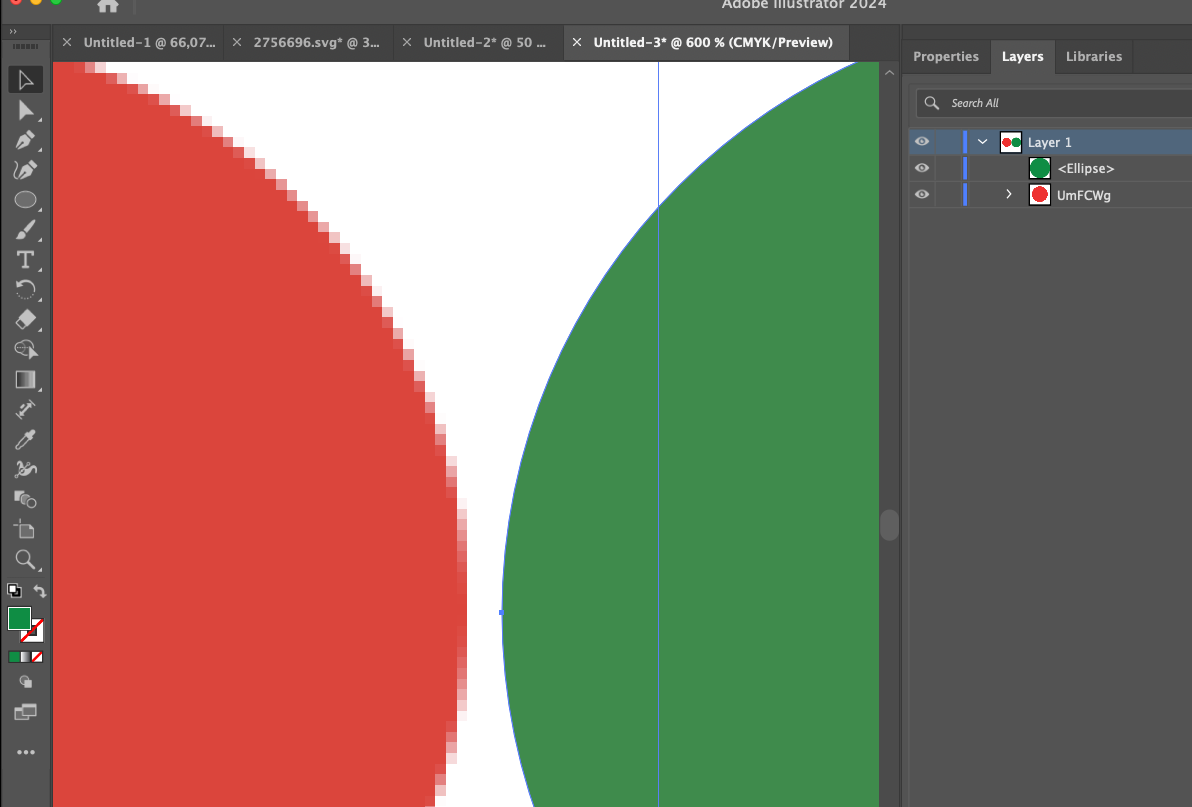This screenshot has height=807, width=1192.
Task: Collapse Layer 1 with chevron
Action: click(982, 142)
